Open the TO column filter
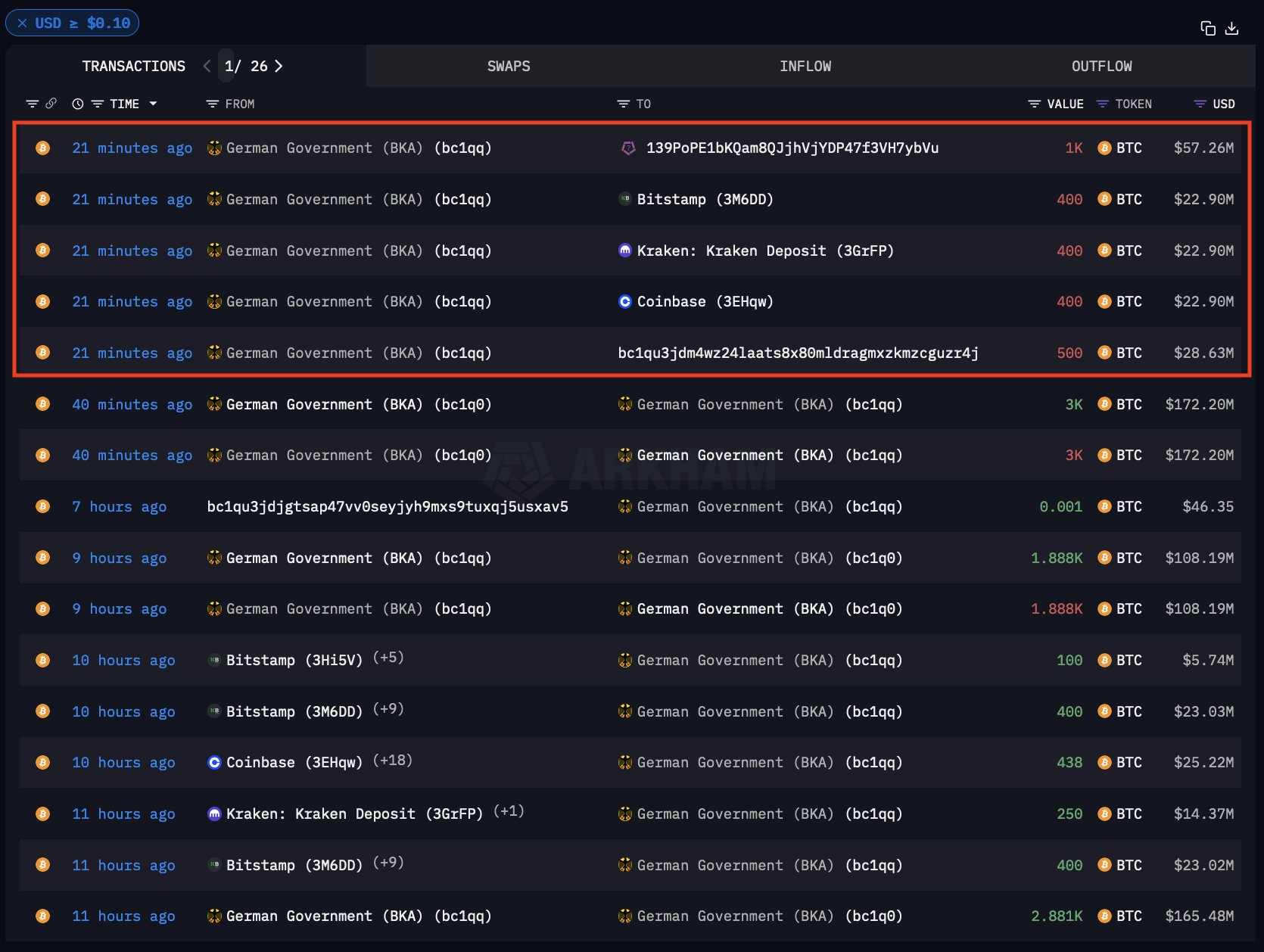The image size is (1264, 952). point(624,104)
